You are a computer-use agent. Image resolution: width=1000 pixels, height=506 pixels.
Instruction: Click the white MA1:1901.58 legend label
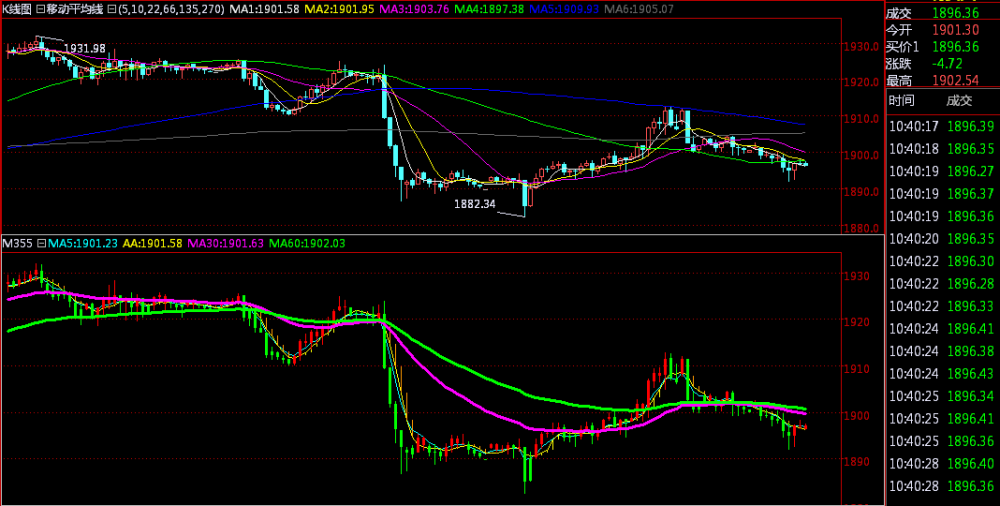(x=263, y=9)
